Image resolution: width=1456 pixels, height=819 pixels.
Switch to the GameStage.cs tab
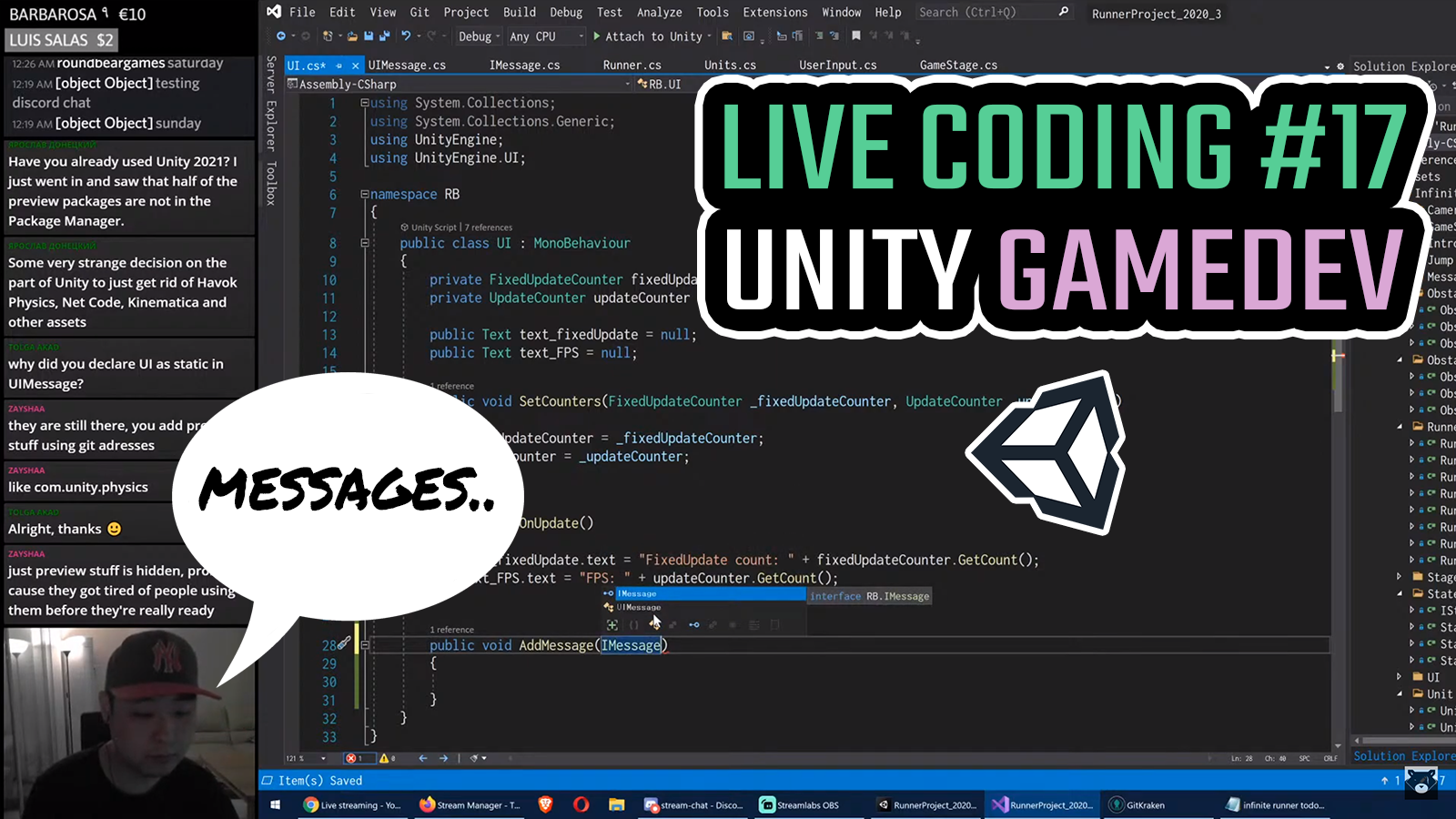pyautogui.click(x=959, y=66)
